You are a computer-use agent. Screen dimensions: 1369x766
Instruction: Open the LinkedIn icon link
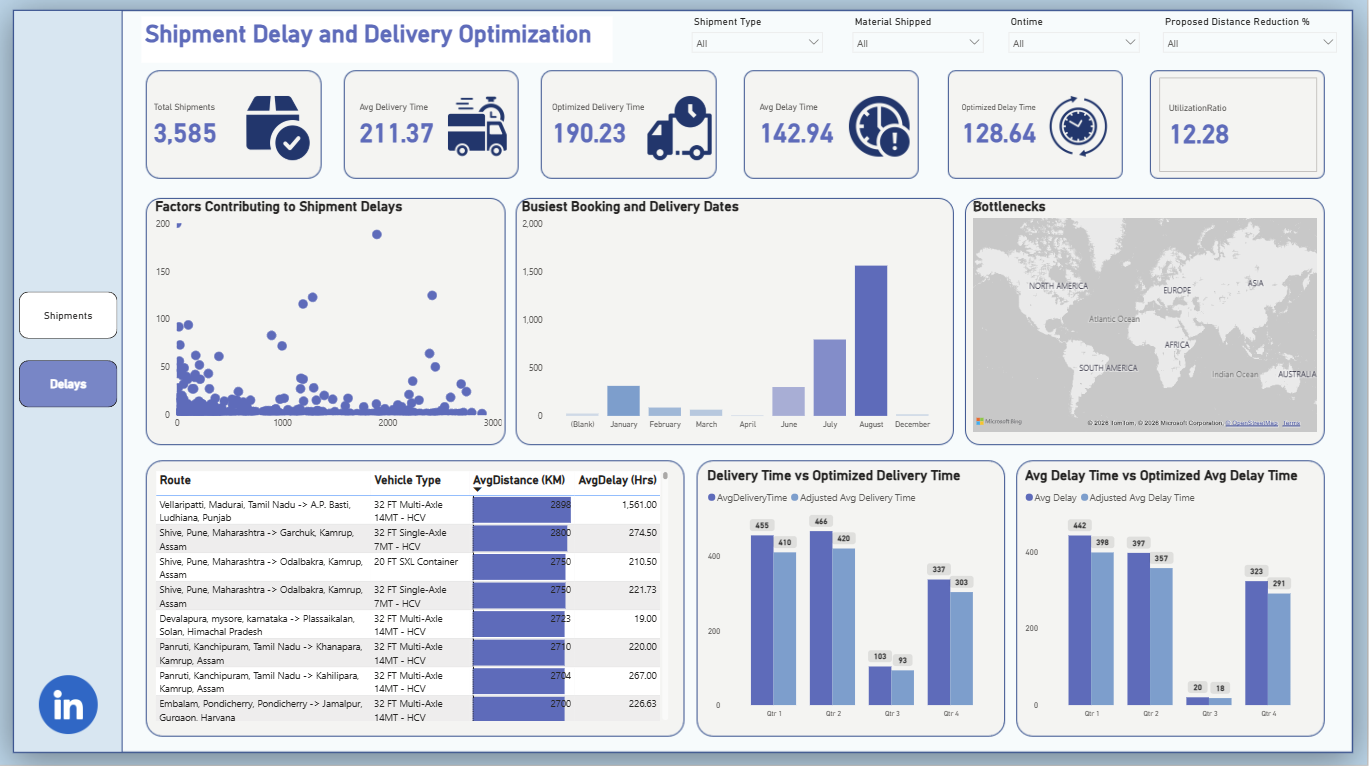pyautogui.click(x=68, y=705)
